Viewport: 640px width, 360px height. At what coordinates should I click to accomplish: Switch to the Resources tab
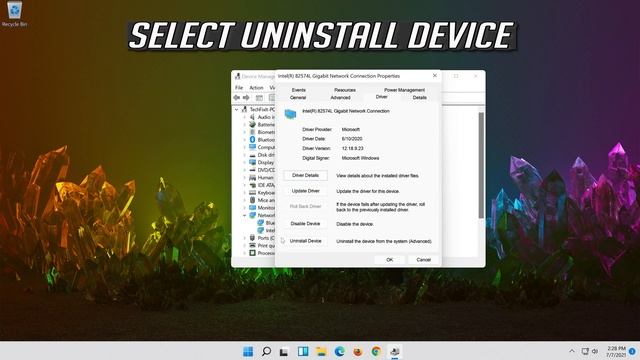(345, 90)
